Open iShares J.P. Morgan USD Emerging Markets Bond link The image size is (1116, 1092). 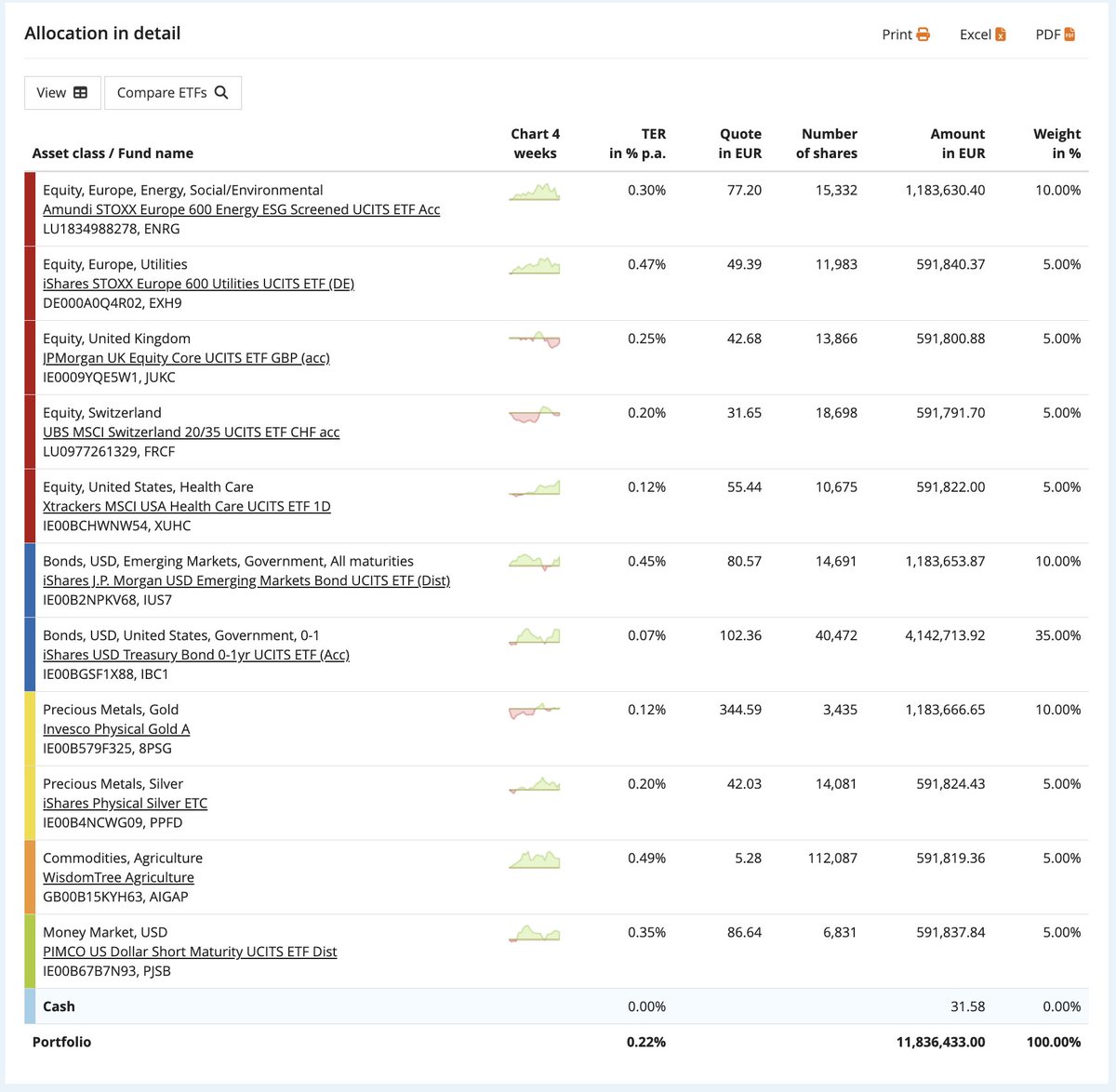click(x=246, y=580)
